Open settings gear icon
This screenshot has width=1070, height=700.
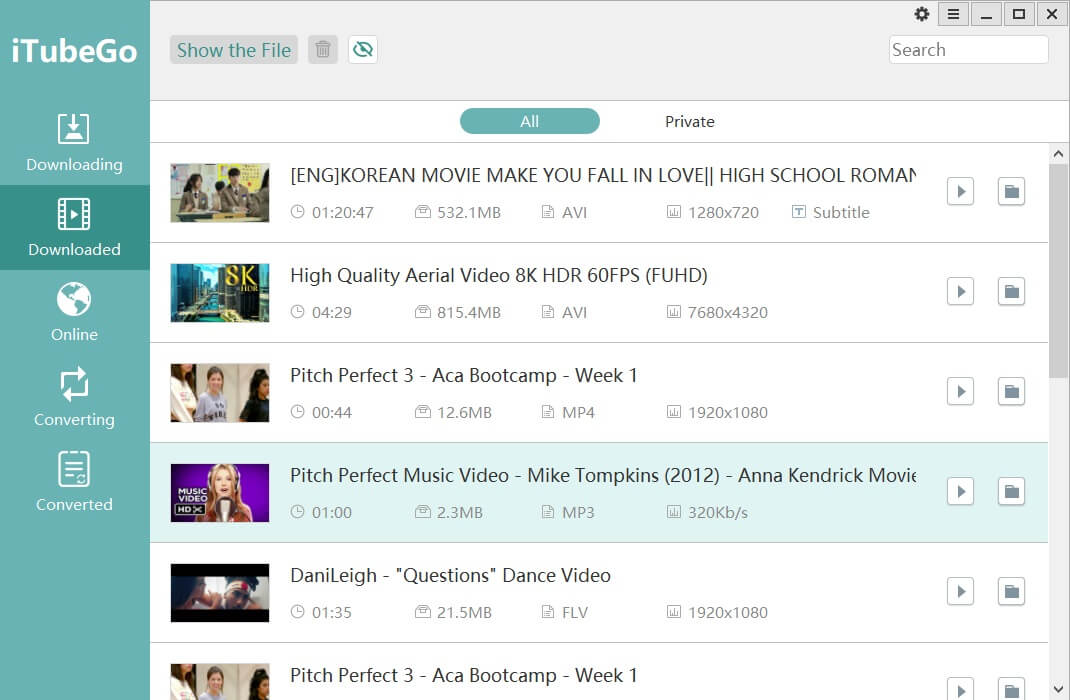[x=922, y=14]
